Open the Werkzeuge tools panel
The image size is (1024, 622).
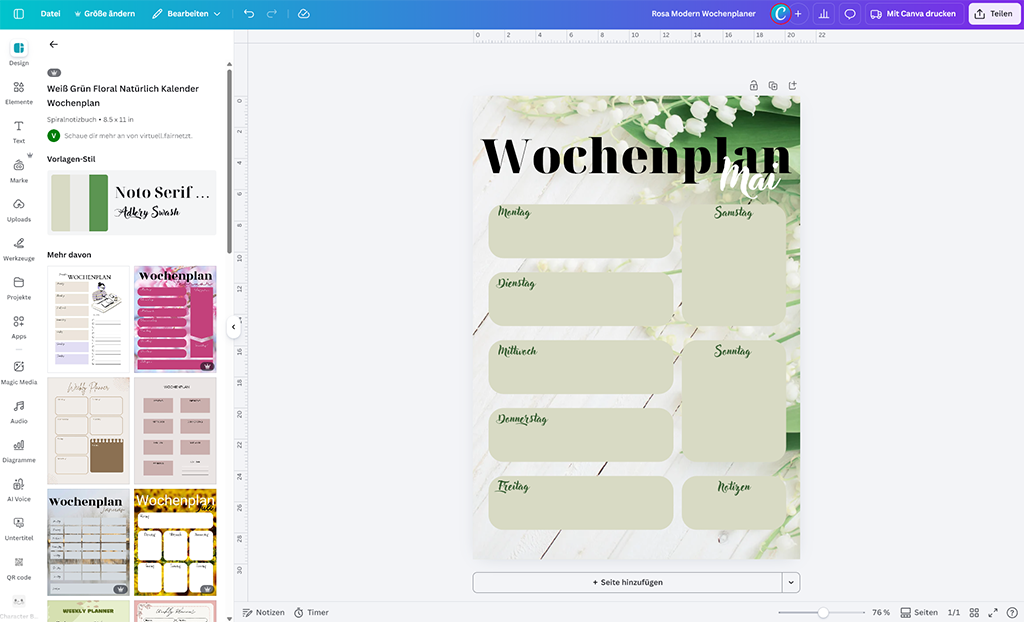tap(19, 249)
